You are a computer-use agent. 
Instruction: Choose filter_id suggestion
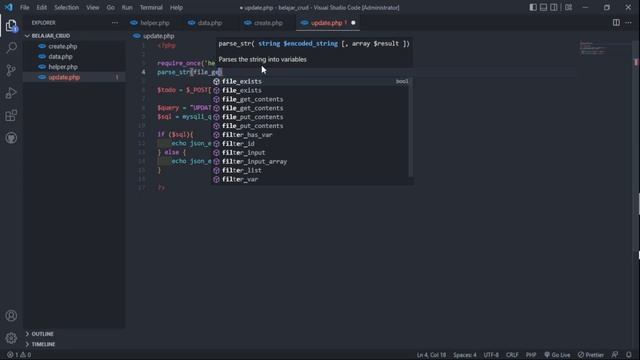click(x=311, y=144)
